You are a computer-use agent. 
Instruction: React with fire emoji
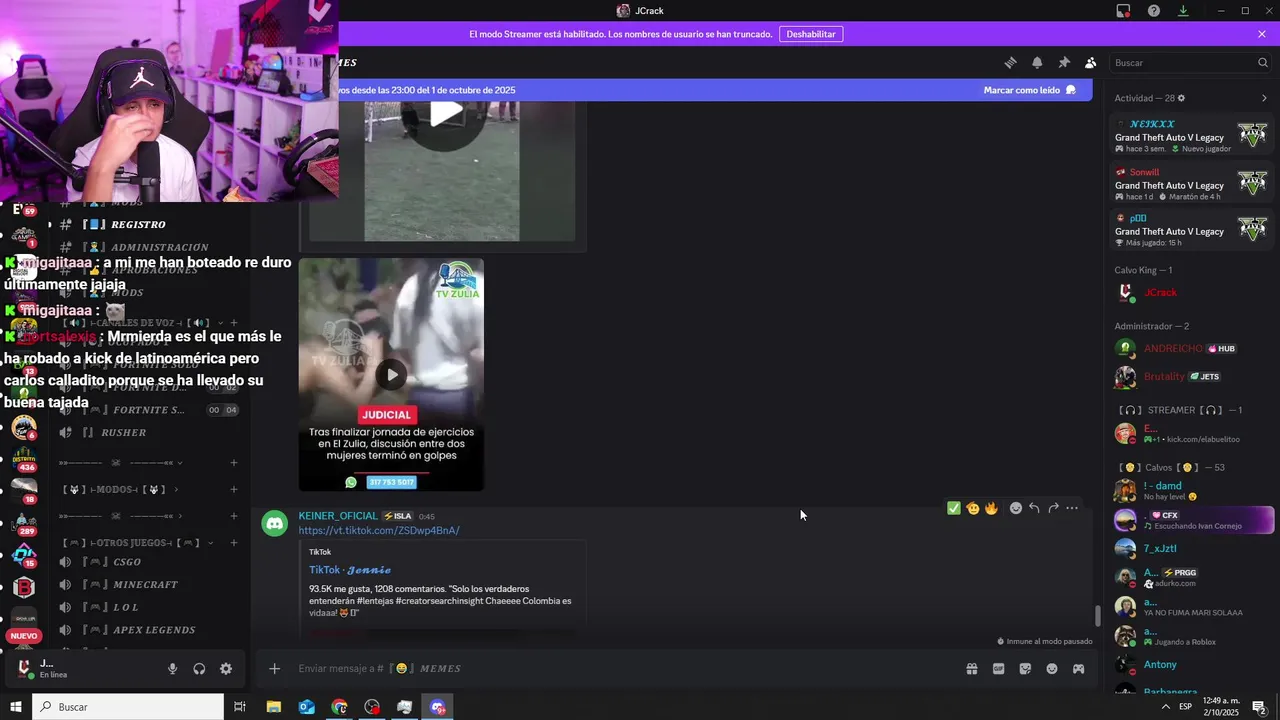991,508
